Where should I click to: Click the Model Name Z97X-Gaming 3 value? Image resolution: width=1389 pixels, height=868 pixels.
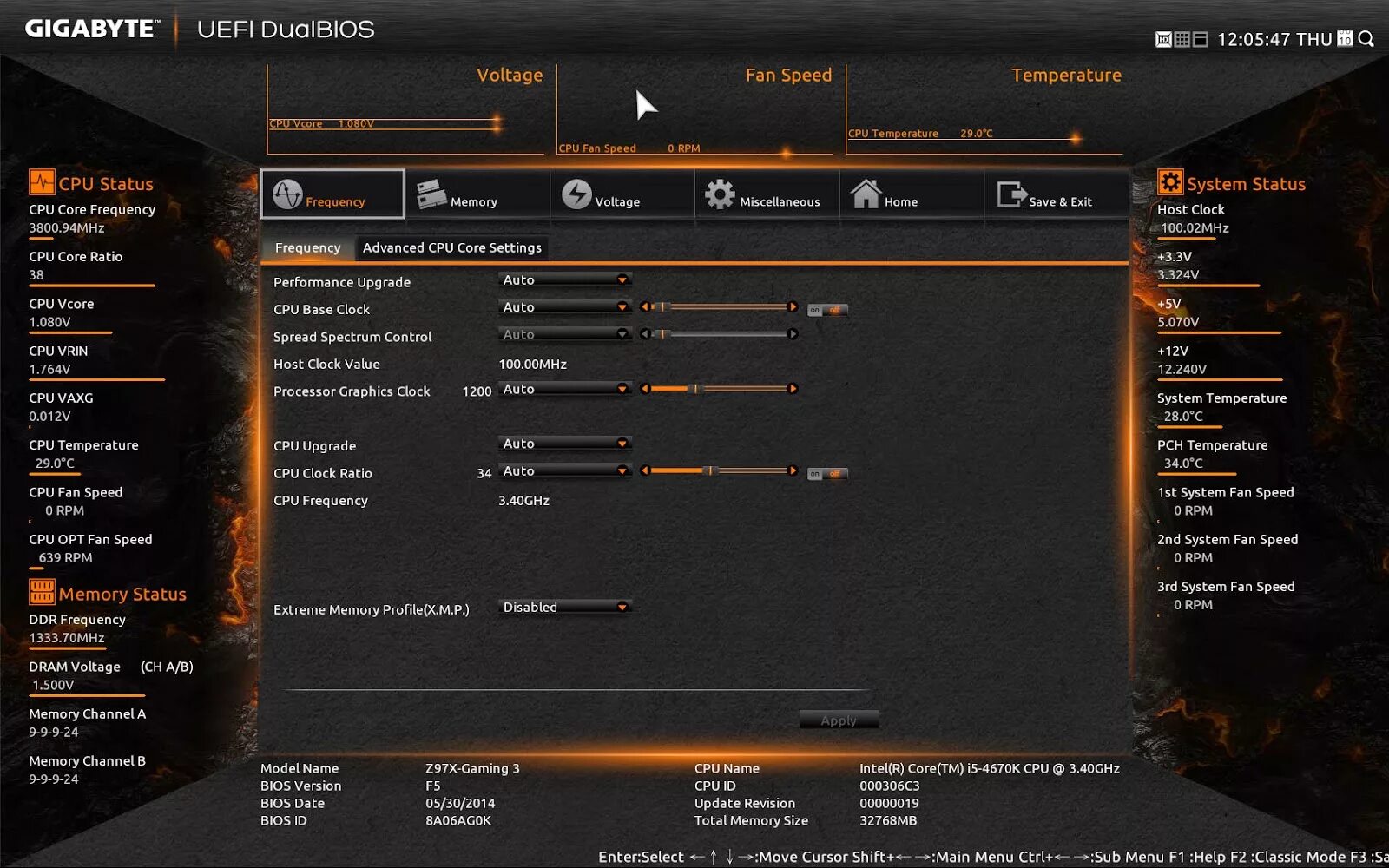point(472,768)
